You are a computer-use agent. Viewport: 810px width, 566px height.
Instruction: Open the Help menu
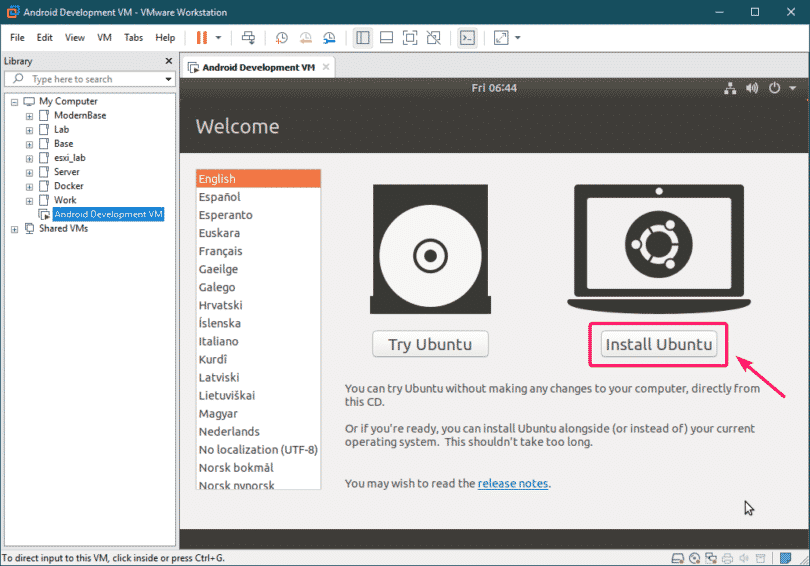point(165,38)
